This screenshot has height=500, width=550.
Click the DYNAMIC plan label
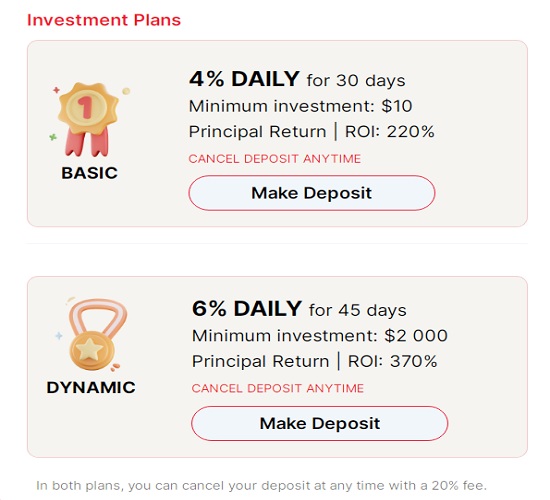point(91,388)
